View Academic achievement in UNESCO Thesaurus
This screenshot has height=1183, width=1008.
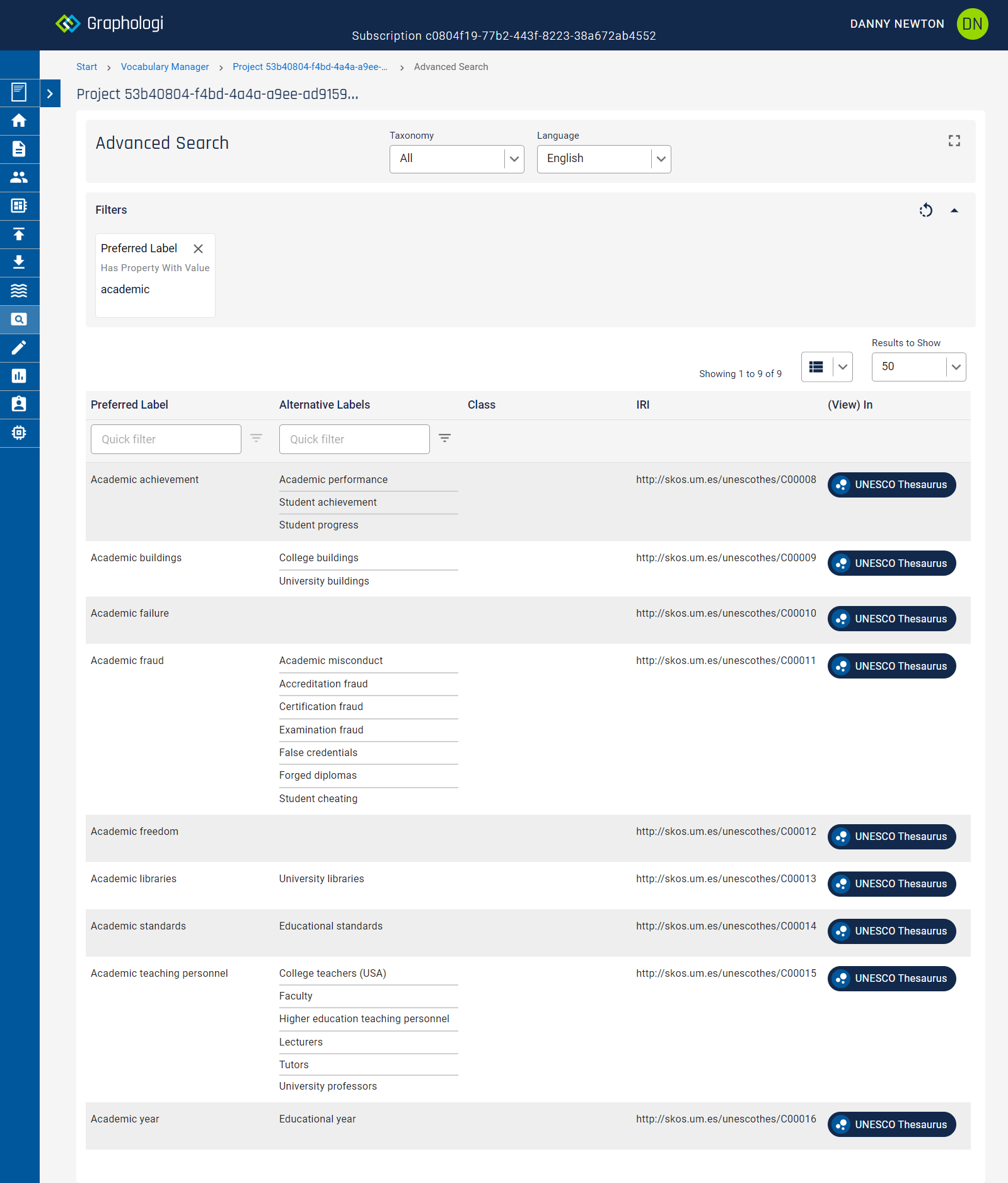point(891,485)
